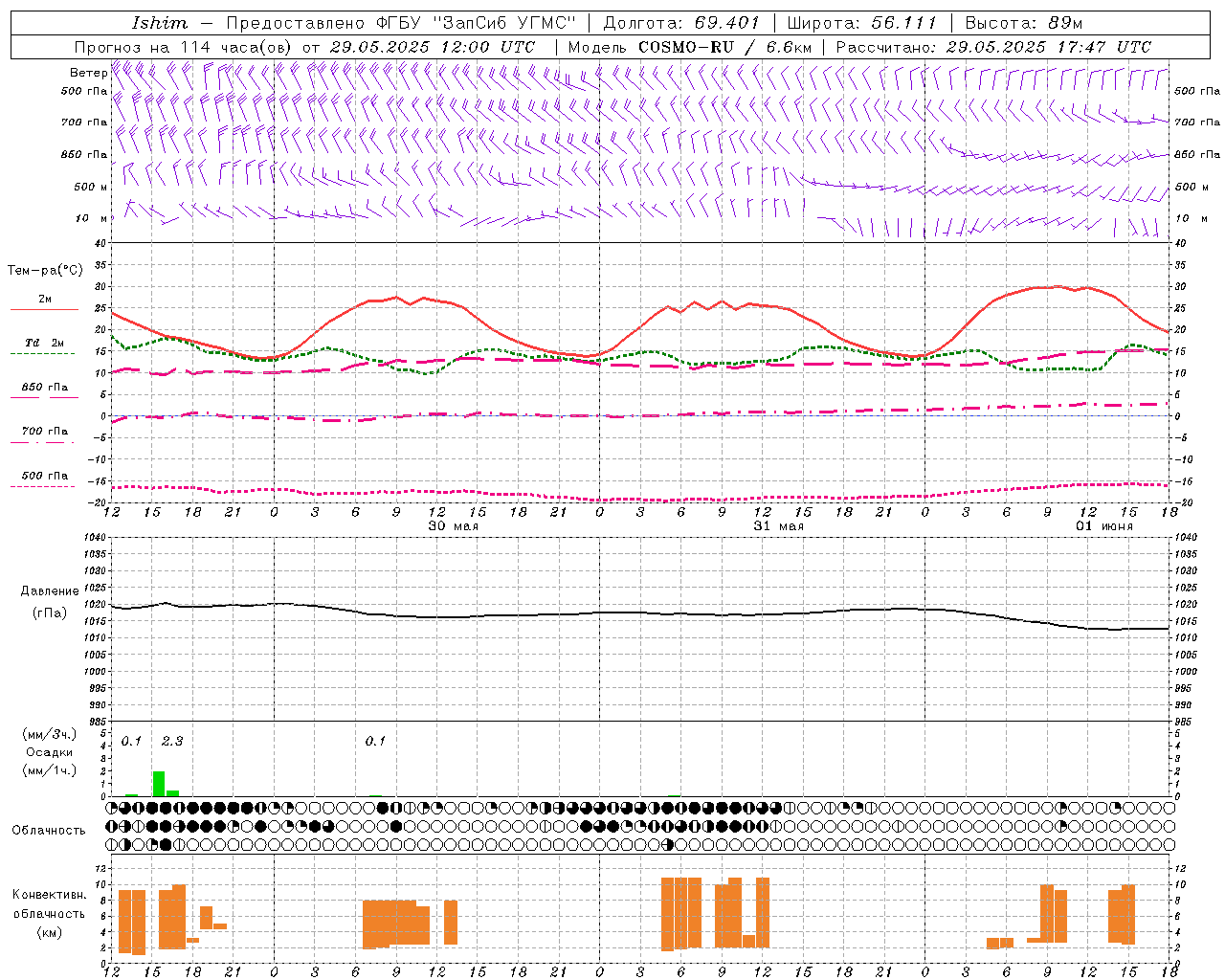
Task: Select the provider text "ЗапСиб УГМС"
Action: (x=504, y=23)
